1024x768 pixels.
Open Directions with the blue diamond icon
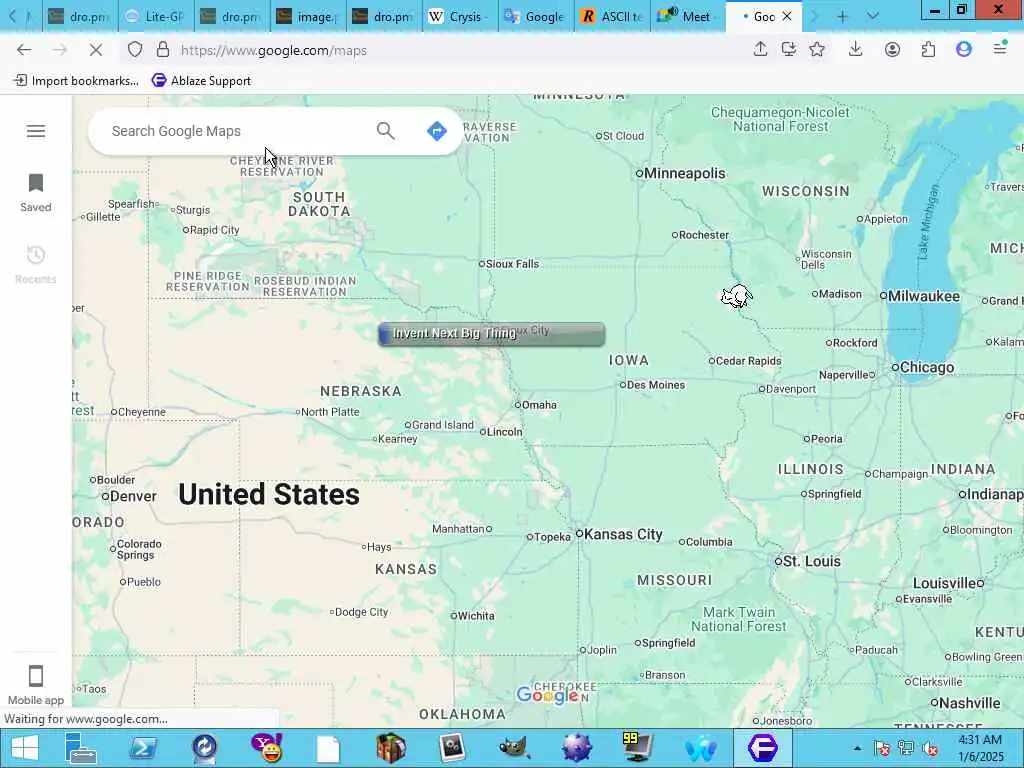pos(436,131)
